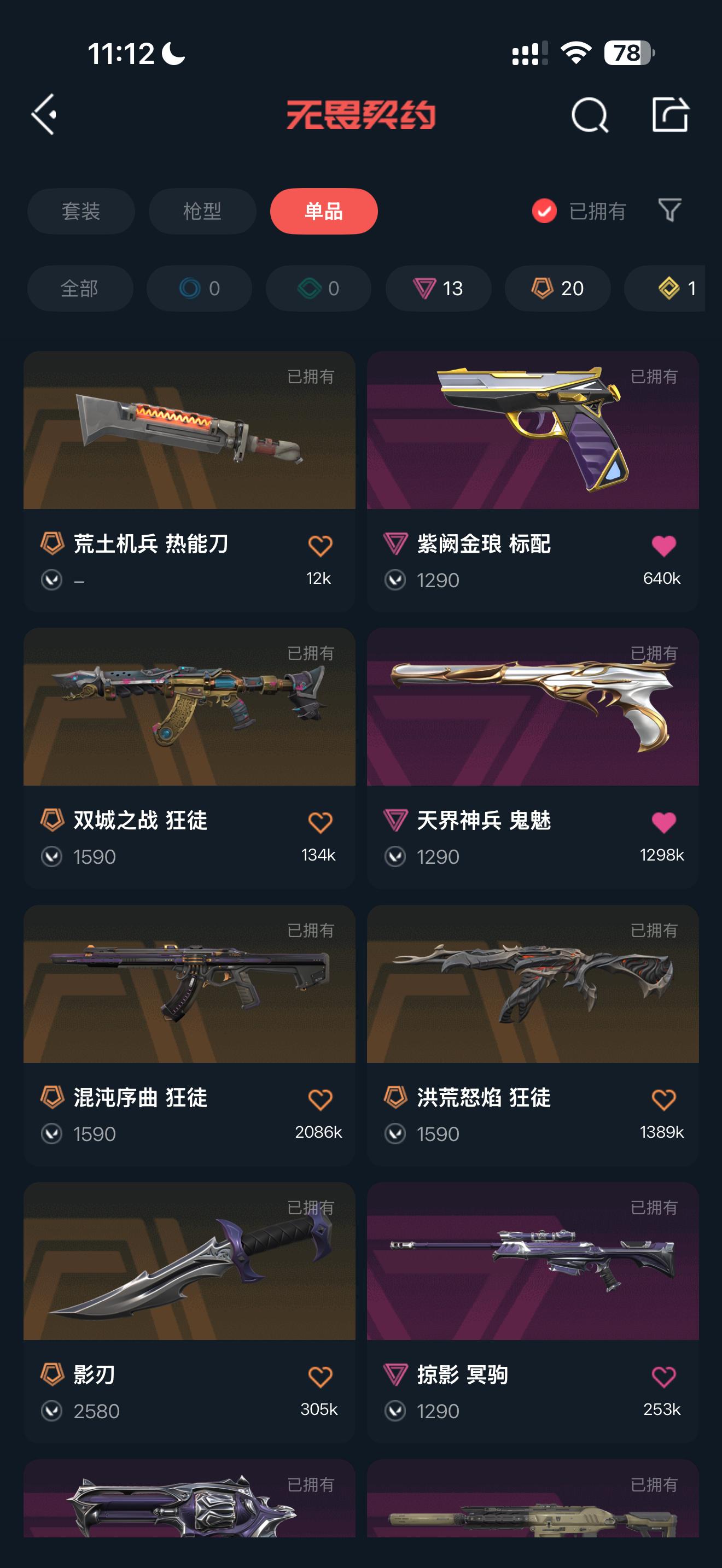The width and height of the screenshot is (722, 1568).
Task: Switch to the 枪型 tab
Action: point(202,211)
